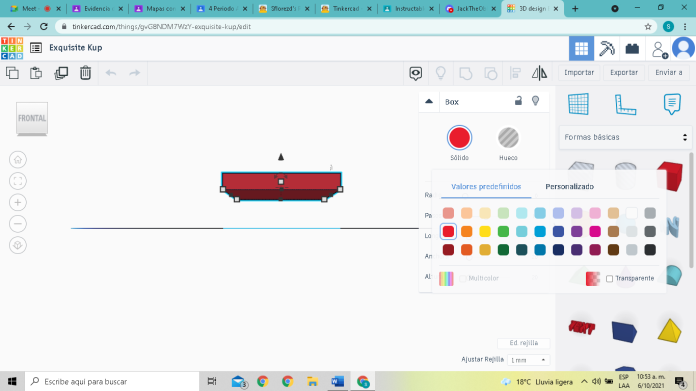696x391 pixels.
Task: Fit all shapes in view
Action: [18, 181]
